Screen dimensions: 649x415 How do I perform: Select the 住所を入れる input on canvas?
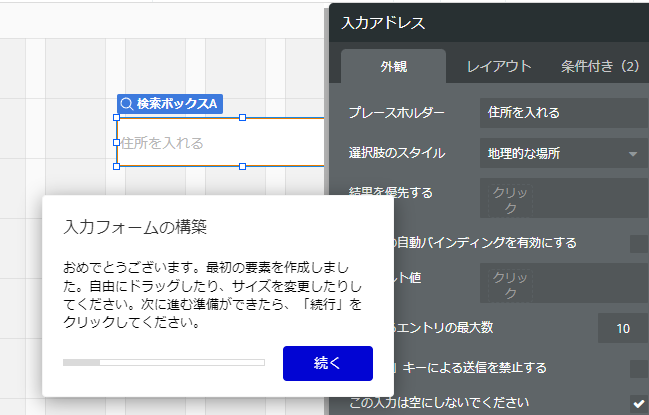(221, 142)
